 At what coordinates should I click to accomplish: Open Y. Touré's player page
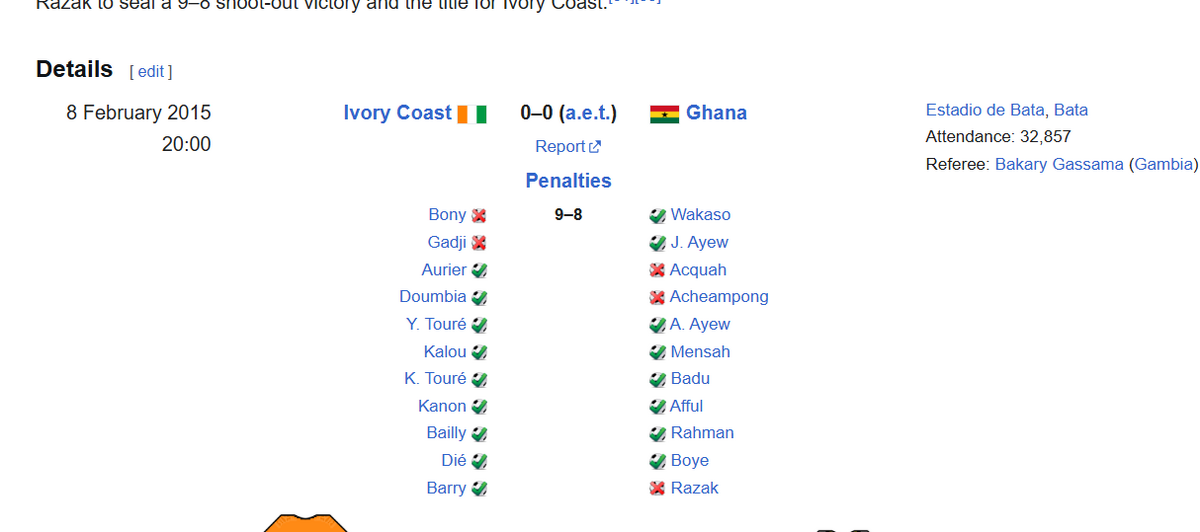[436, 324]
